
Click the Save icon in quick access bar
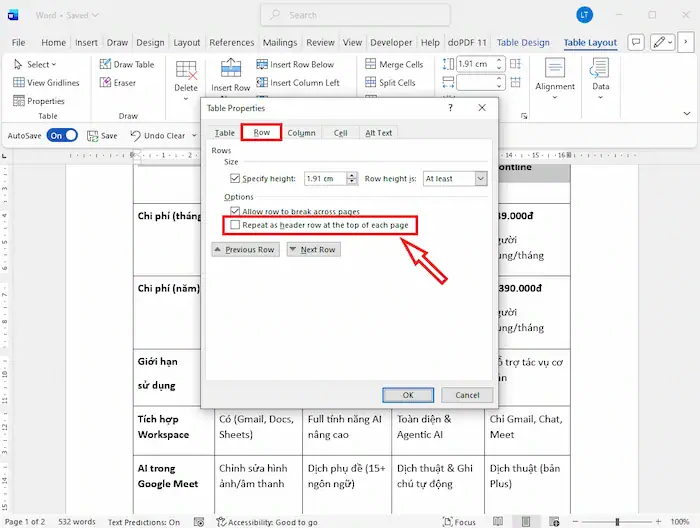[91, 135]
